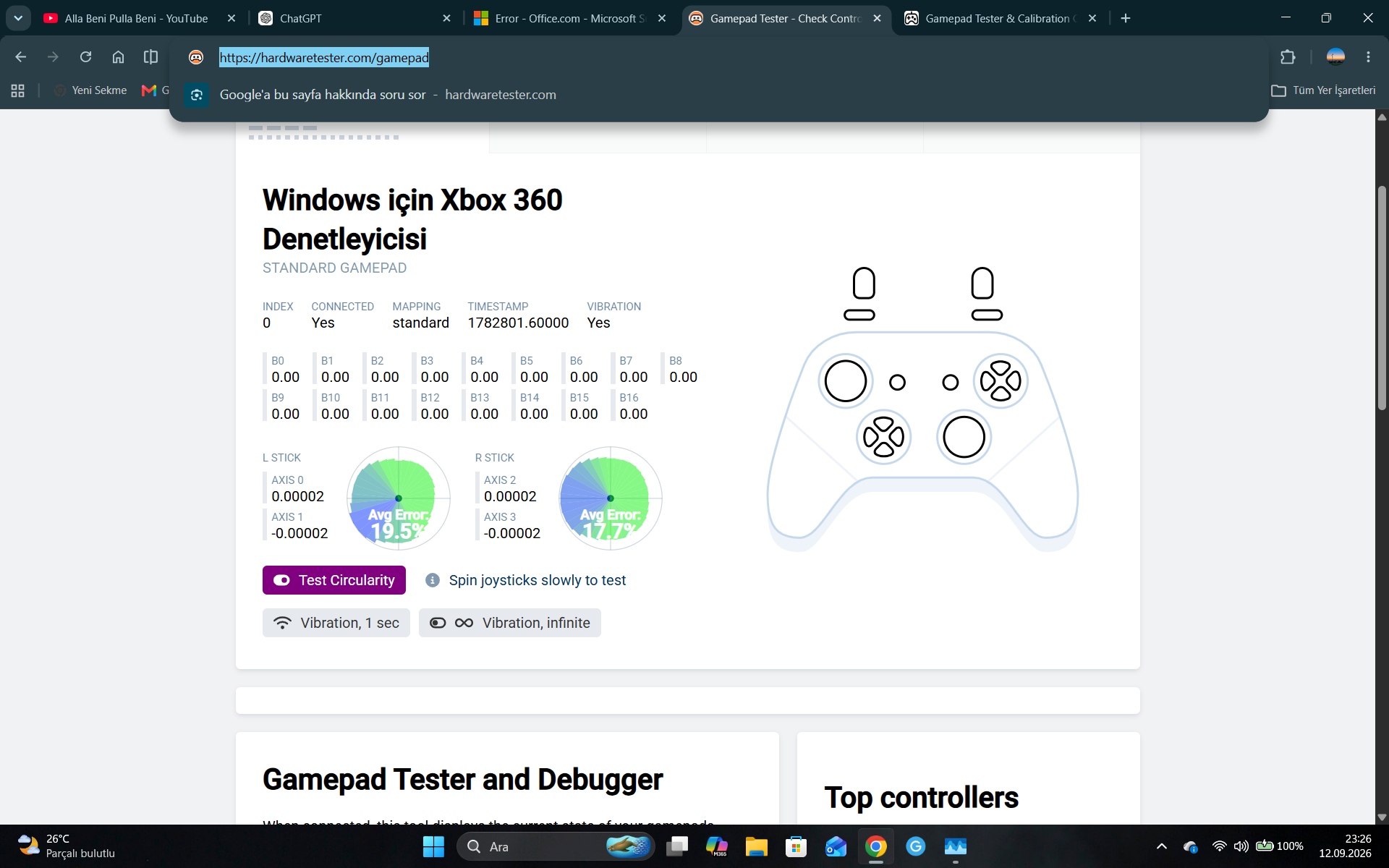Toggle the Test Circularity button
This screenshot has width=1389, height=868.
click(334, 580)
